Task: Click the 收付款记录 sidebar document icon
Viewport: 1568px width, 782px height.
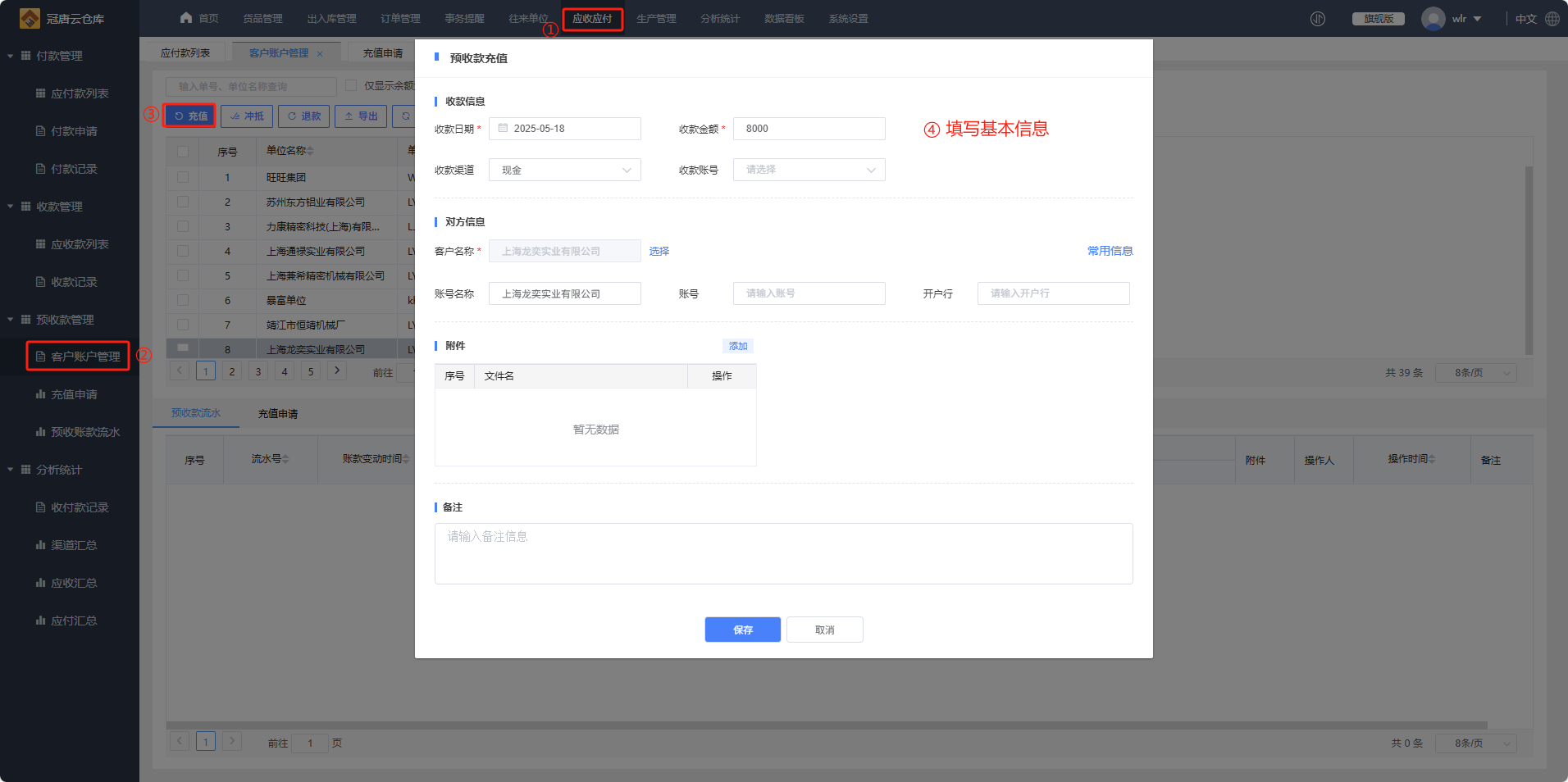Action: click(40, 507)
